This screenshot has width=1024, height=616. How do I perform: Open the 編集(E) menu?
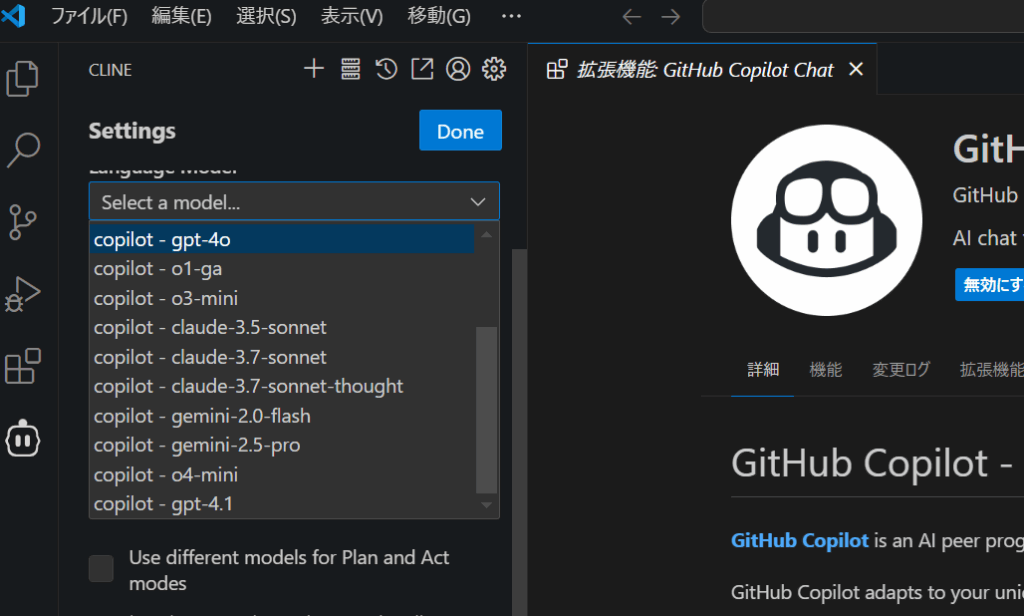[x=182, y=16]
